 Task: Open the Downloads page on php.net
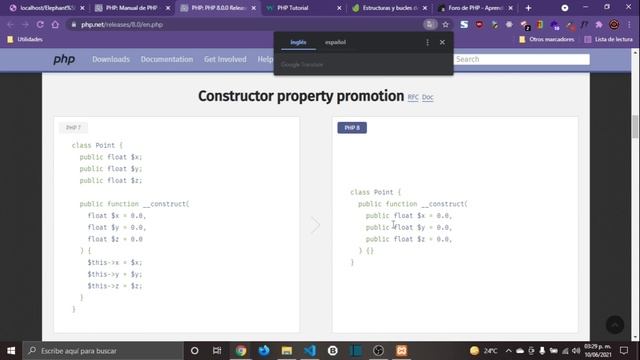(x=111, y=60)
